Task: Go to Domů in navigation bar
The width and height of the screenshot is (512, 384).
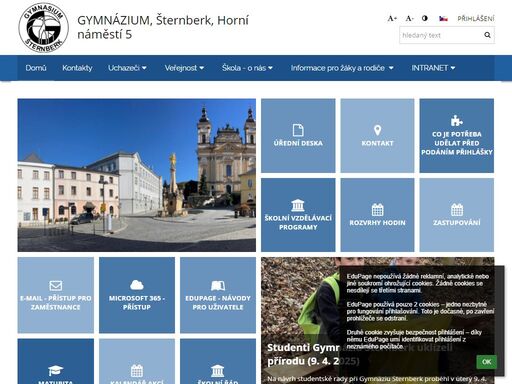Action: coord(36,68)
